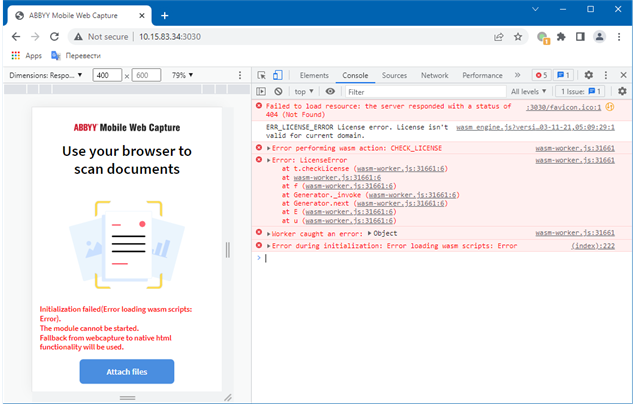Open the Перевести translate bookmark
Image resolution: width=634 pixels, height=404 pixels.
click(76, 55)
